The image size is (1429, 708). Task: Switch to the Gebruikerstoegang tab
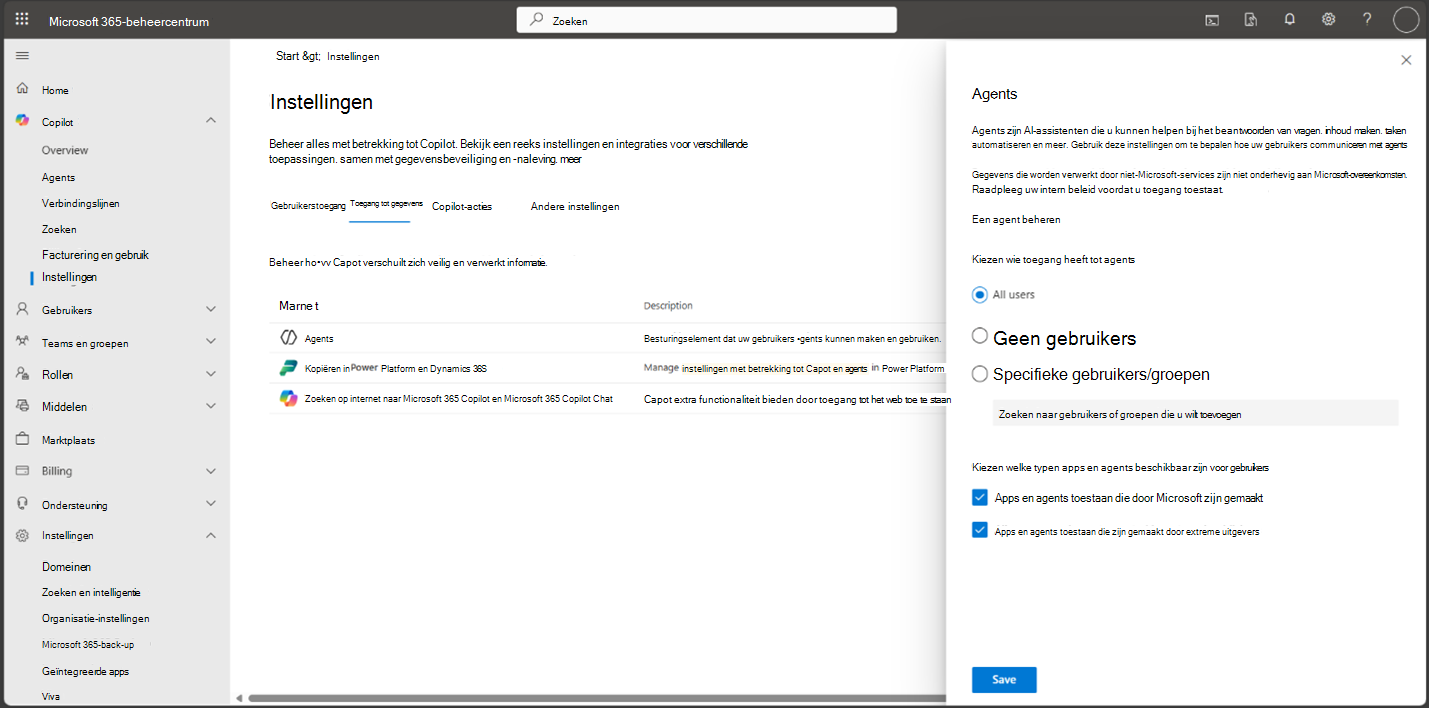click(x=308, y=205)
